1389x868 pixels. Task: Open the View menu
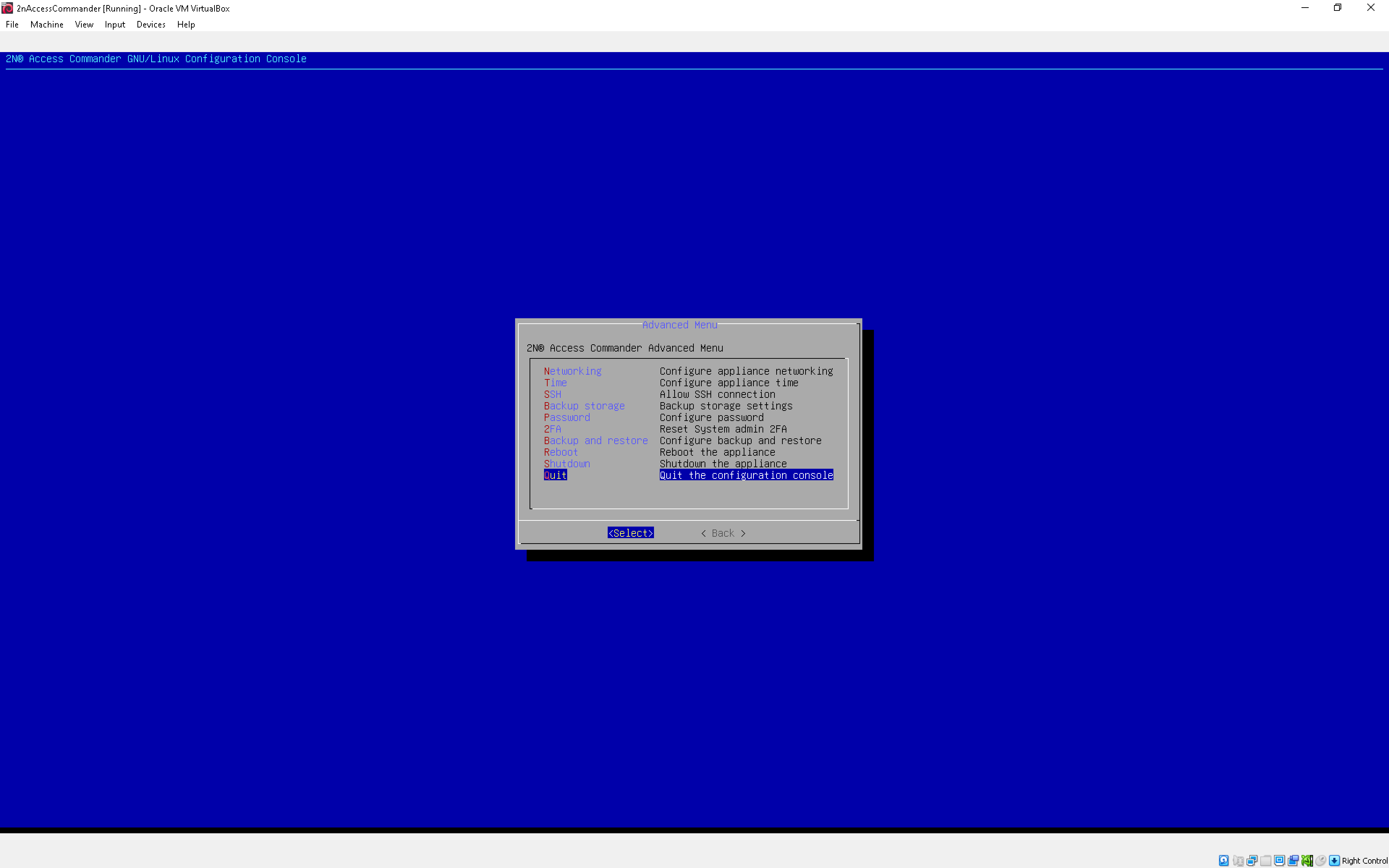coord(84,25)
